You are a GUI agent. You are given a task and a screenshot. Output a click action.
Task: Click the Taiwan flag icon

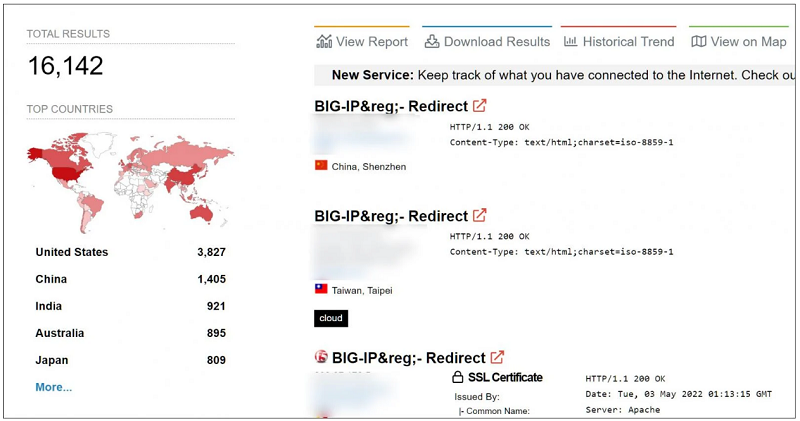[x=321, y=289]
